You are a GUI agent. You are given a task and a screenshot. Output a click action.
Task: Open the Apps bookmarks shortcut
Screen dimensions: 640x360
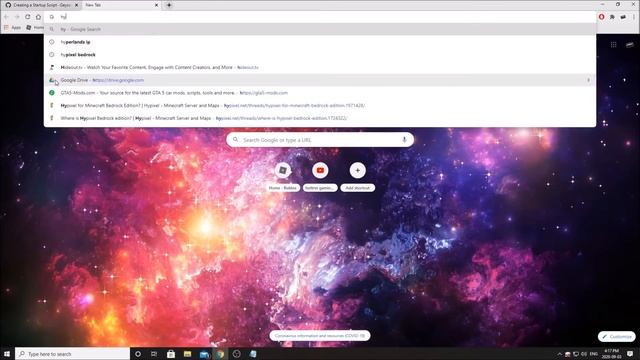[x=13, y=27]
